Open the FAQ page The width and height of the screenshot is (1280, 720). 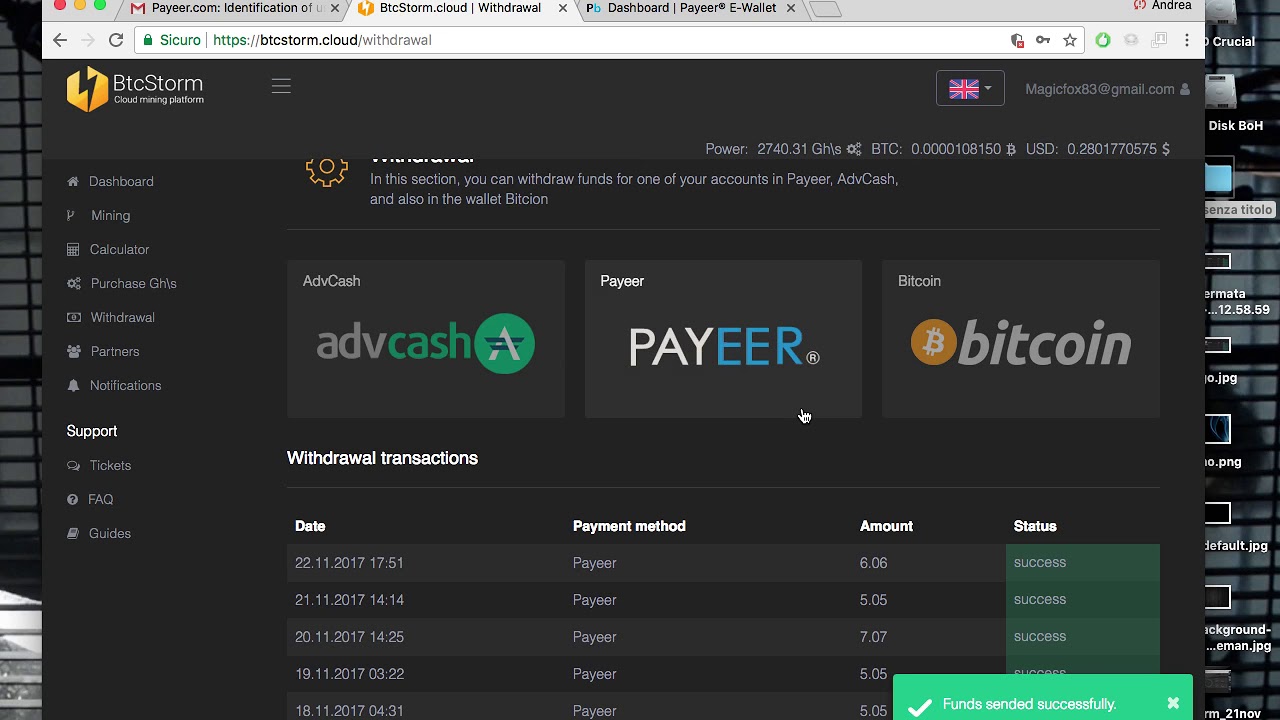pyautogui.click(x=100, y=499)
